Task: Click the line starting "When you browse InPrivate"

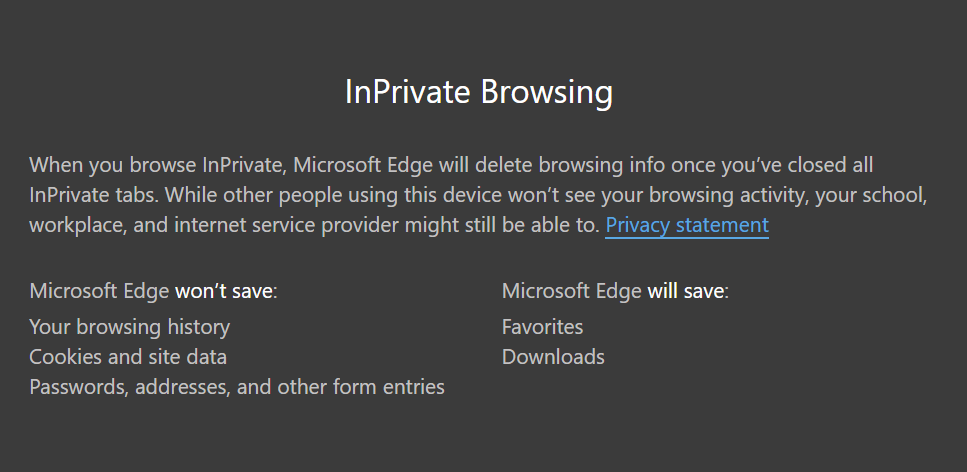Action: click(450, 165)
